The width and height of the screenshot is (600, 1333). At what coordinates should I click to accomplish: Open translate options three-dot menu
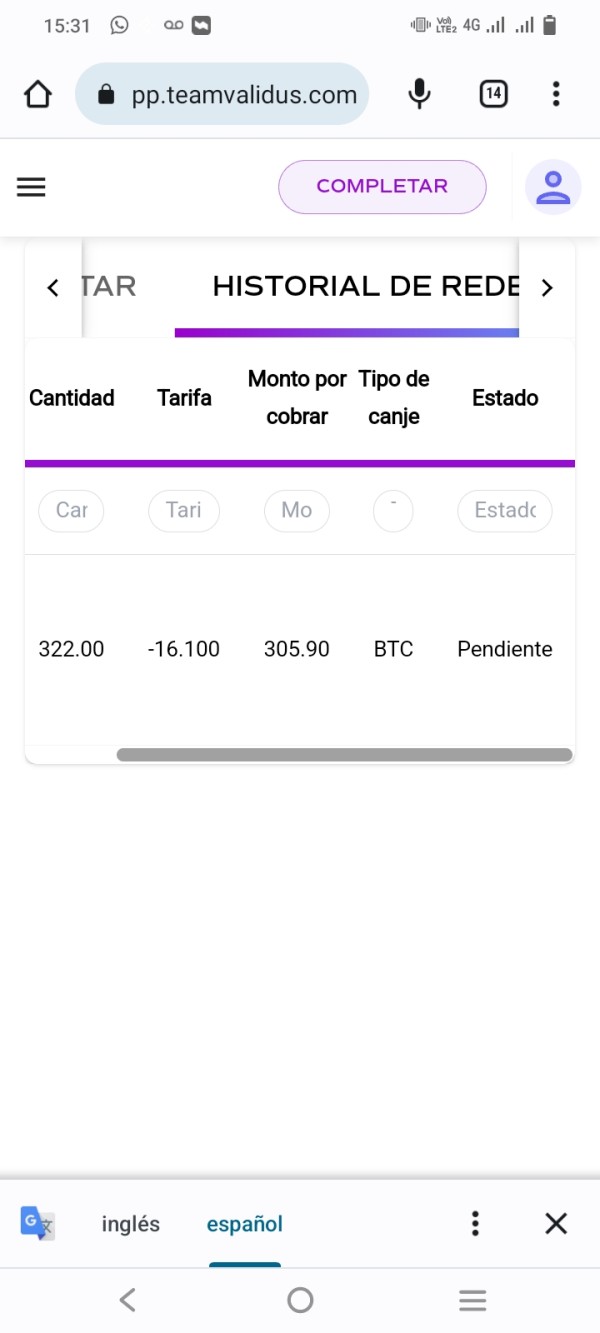[476, 1223]
